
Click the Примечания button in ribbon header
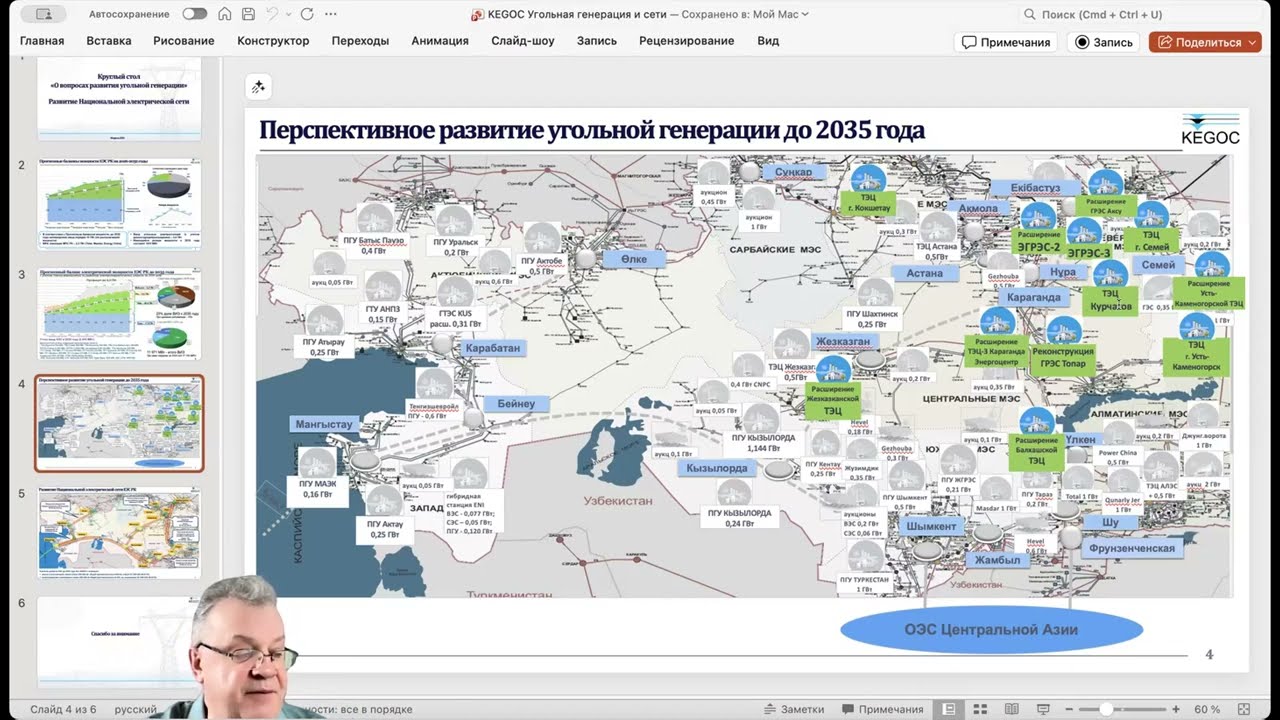click(x=1006, y=42)
